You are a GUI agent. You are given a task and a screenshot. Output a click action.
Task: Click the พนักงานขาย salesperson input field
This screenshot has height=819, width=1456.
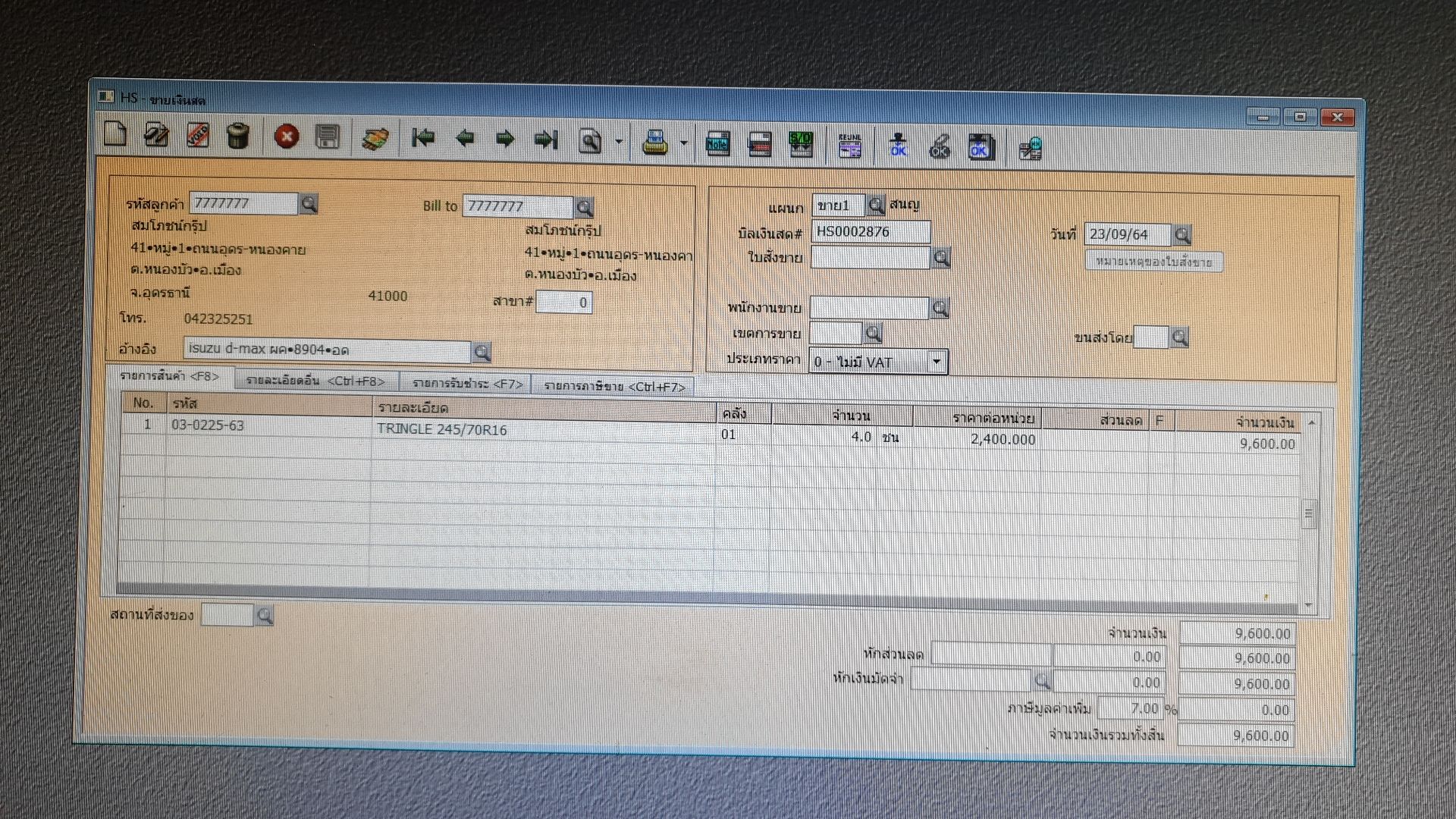pos(869,308)
